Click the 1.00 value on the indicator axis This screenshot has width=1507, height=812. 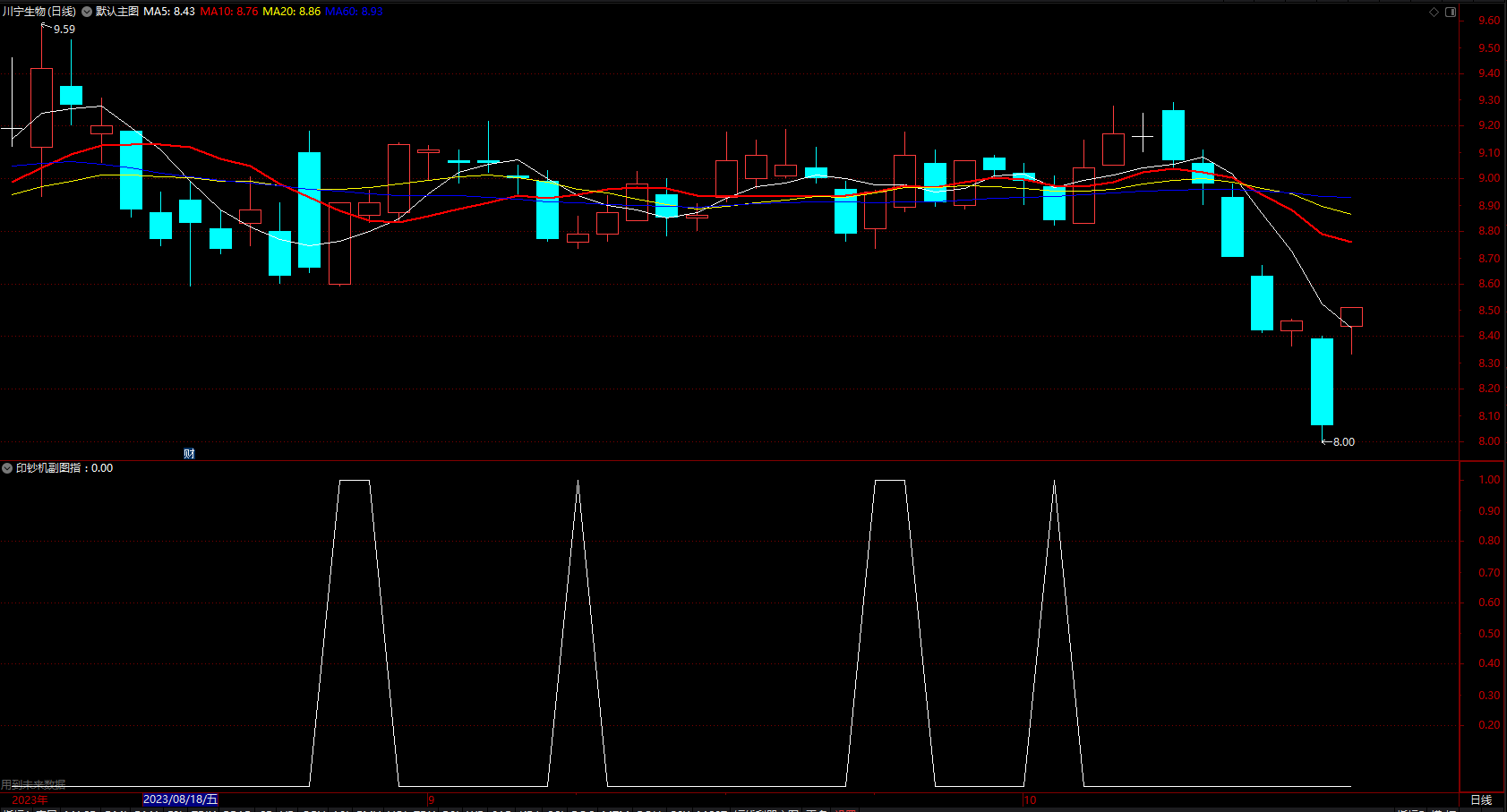click(x=1490, y=480)
